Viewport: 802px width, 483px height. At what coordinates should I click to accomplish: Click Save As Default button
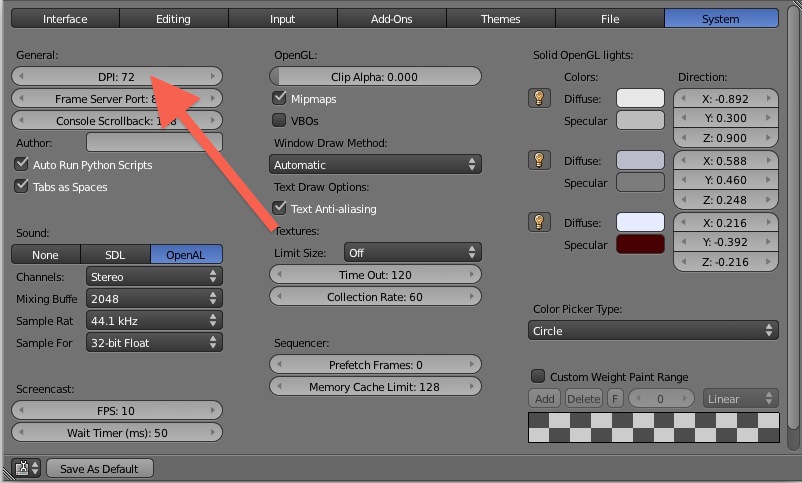click(100, 468)
